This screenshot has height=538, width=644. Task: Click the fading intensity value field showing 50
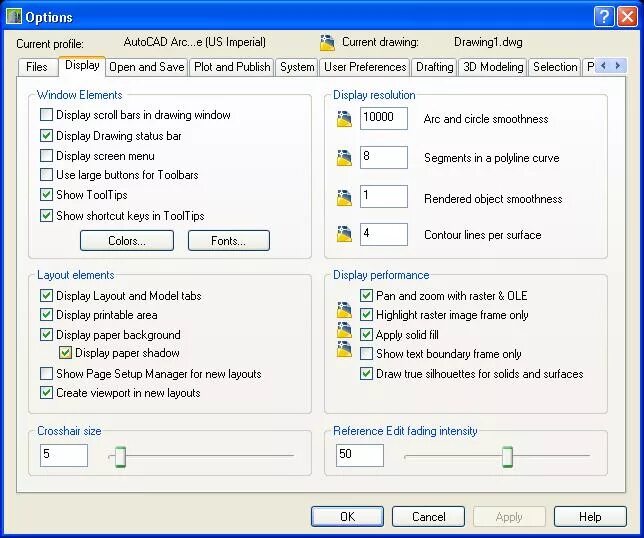tap(360, 455)
